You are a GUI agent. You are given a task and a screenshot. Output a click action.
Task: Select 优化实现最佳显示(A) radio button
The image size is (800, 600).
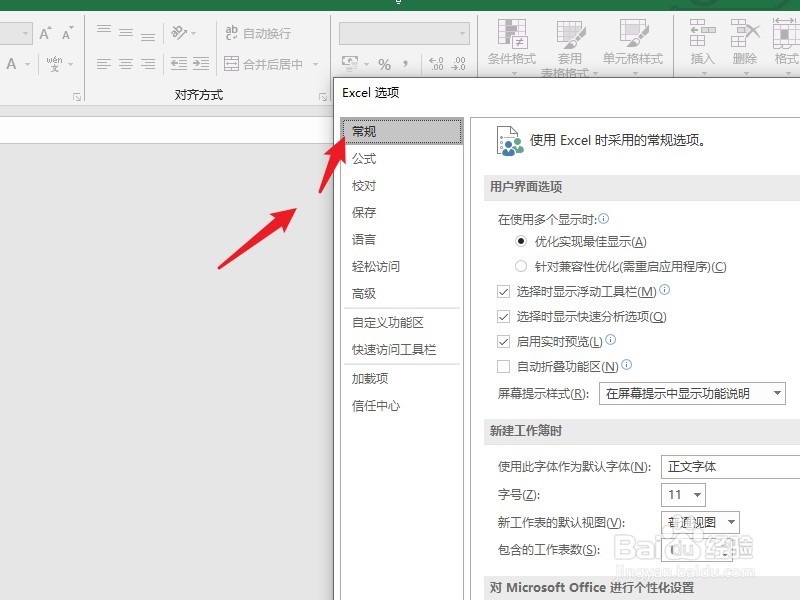pyautogui.click(x=520, y=241)
